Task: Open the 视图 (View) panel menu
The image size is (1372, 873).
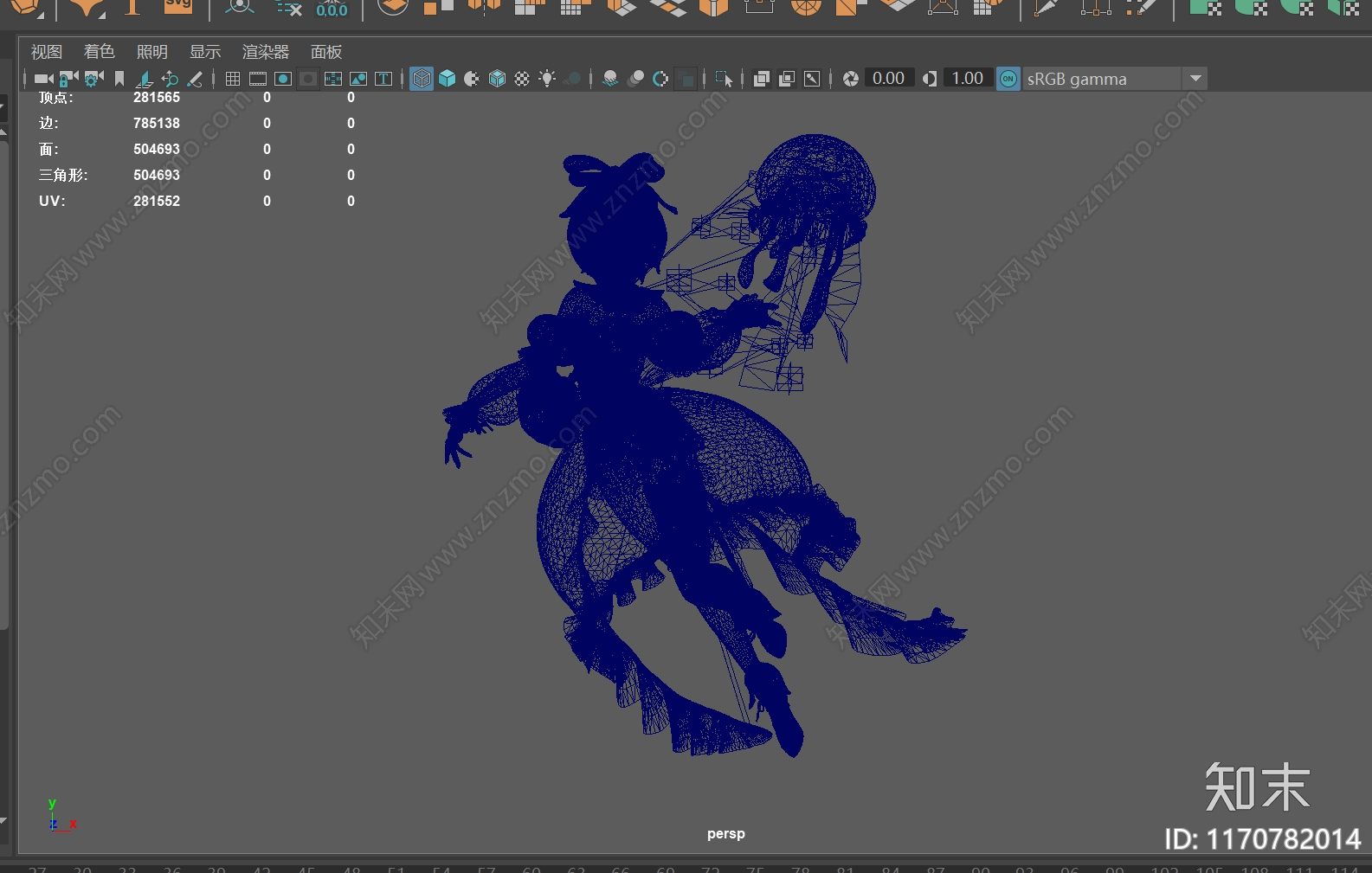Action: coord(47,52)
